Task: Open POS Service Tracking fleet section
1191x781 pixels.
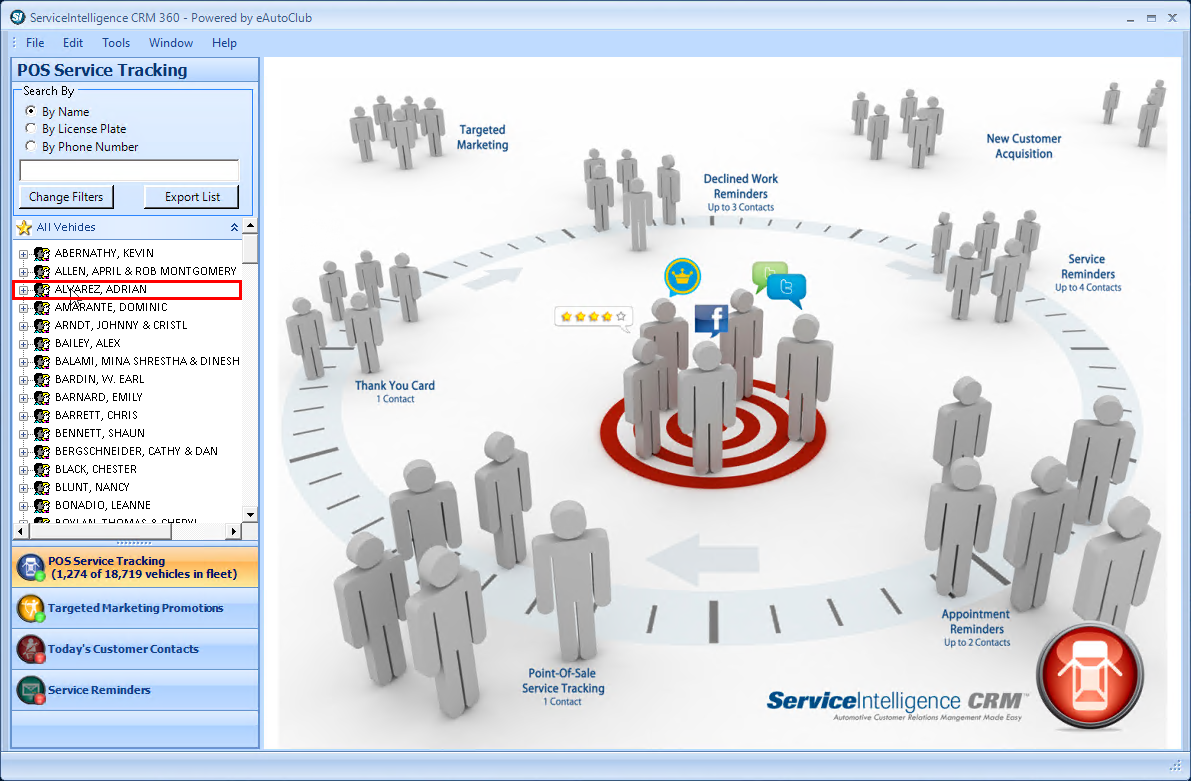Action: pyautogui.click(x=135, y=567)
